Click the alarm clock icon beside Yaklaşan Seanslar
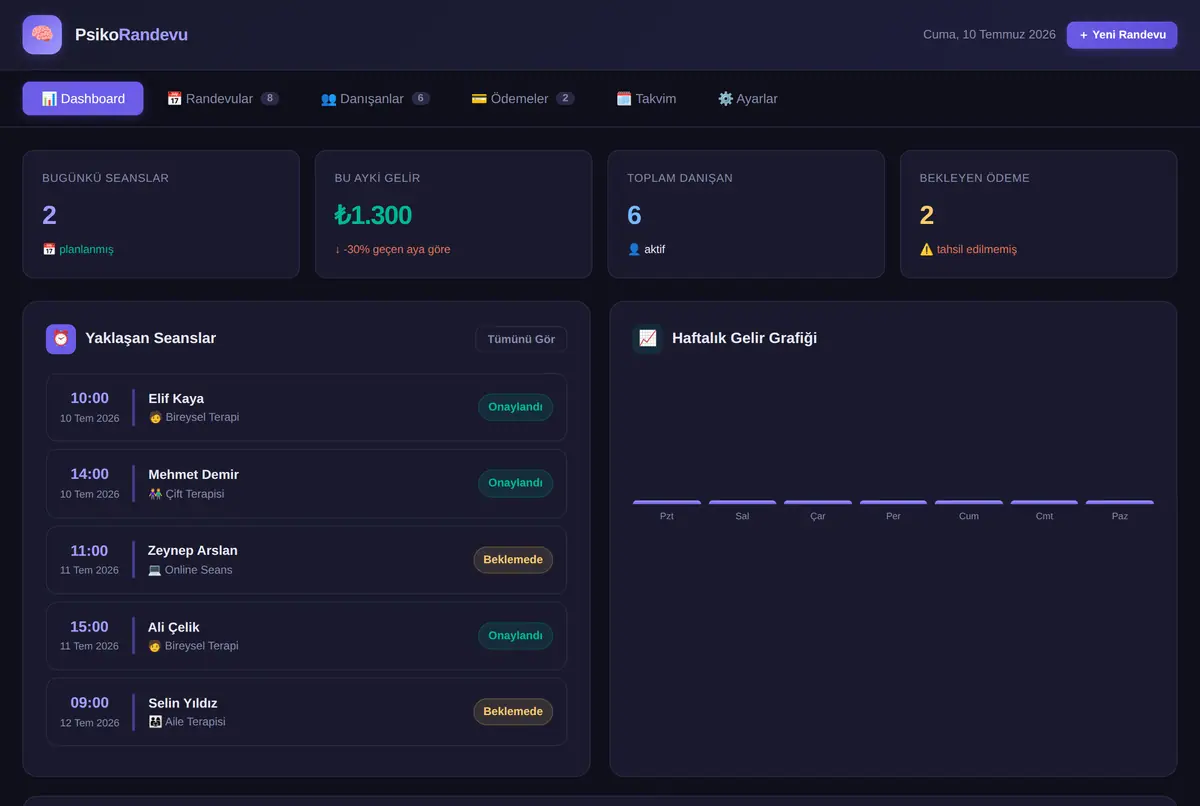1200x806 pixels. (x=61, y=339)
